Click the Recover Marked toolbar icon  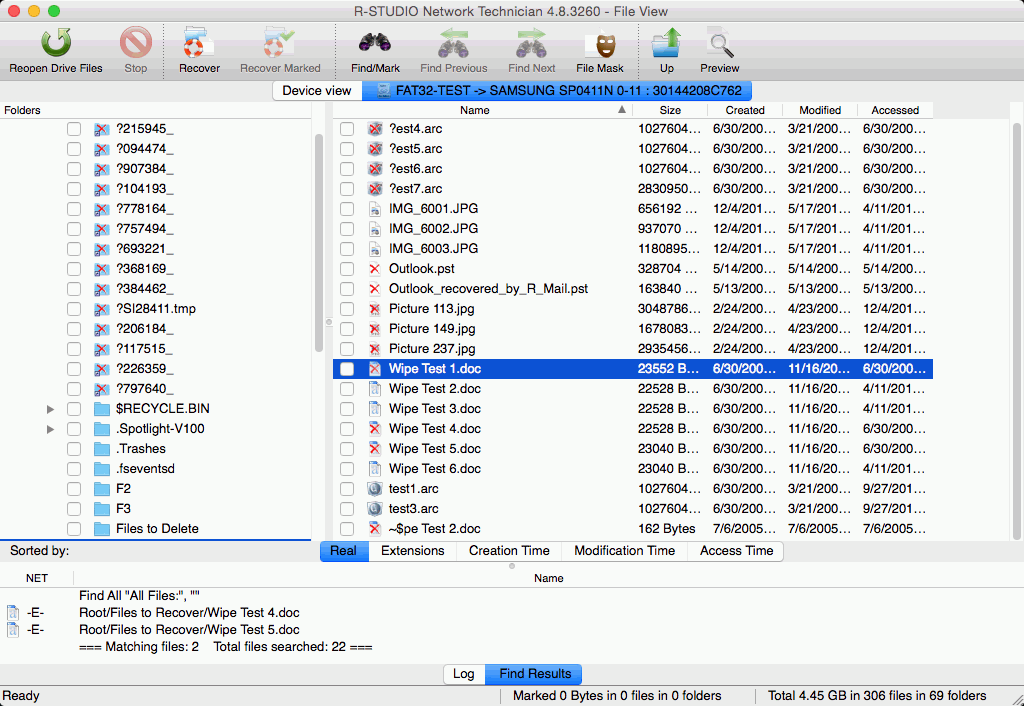tap(280, 43)
